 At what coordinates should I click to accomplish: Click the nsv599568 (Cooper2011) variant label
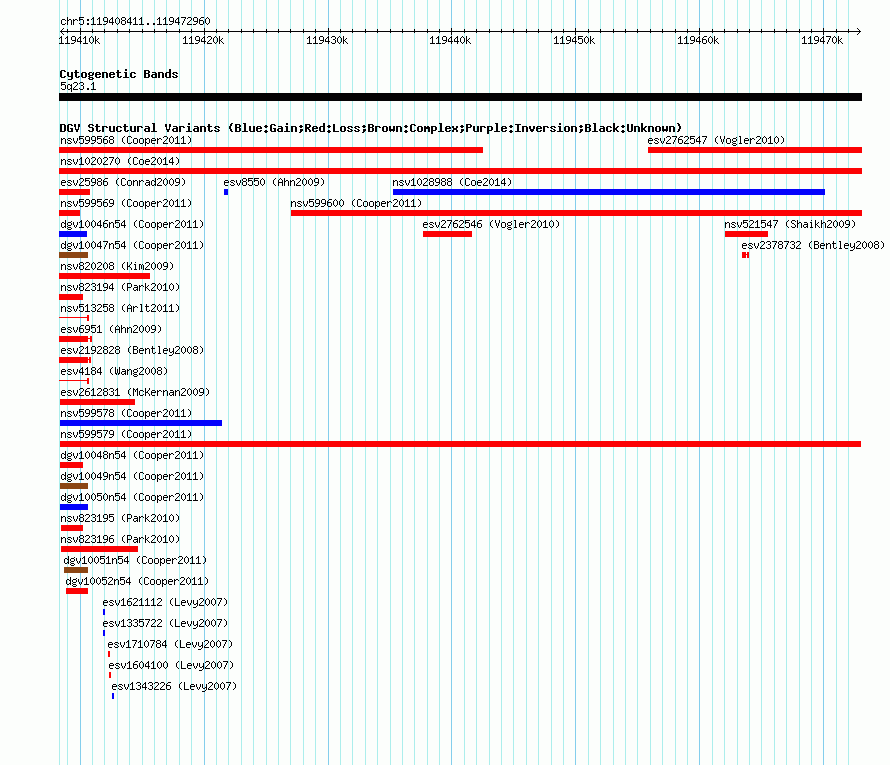[x=126, y=140]
